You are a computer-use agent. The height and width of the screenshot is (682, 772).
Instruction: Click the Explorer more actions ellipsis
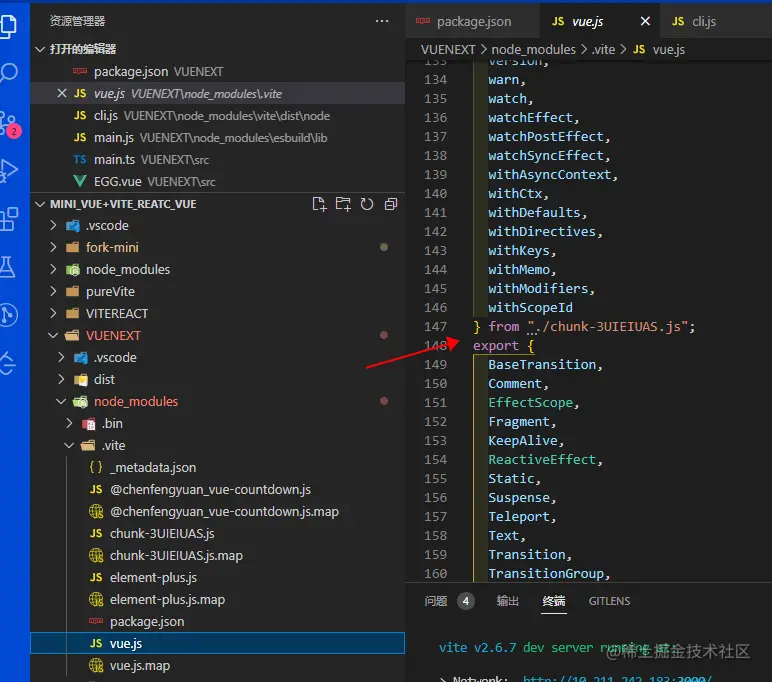(x=382, y=21)
